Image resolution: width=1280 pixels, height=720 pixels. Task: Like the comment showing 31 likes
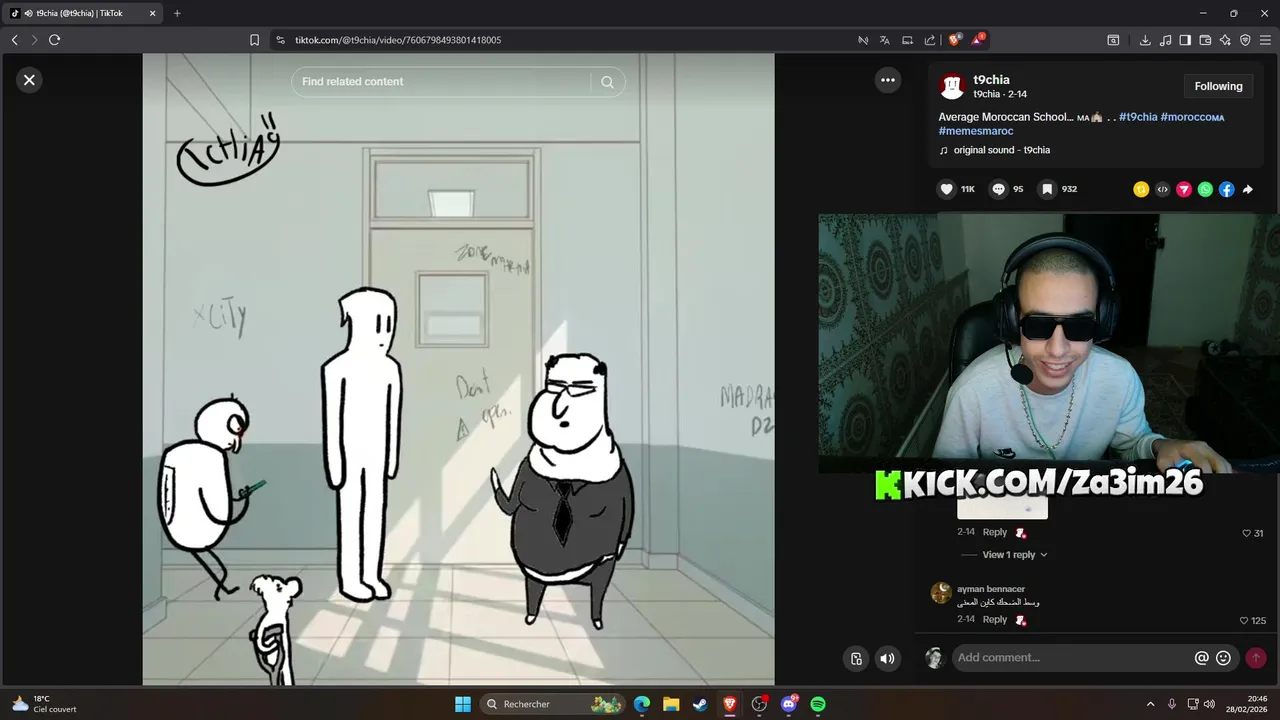pos(1246,533)
